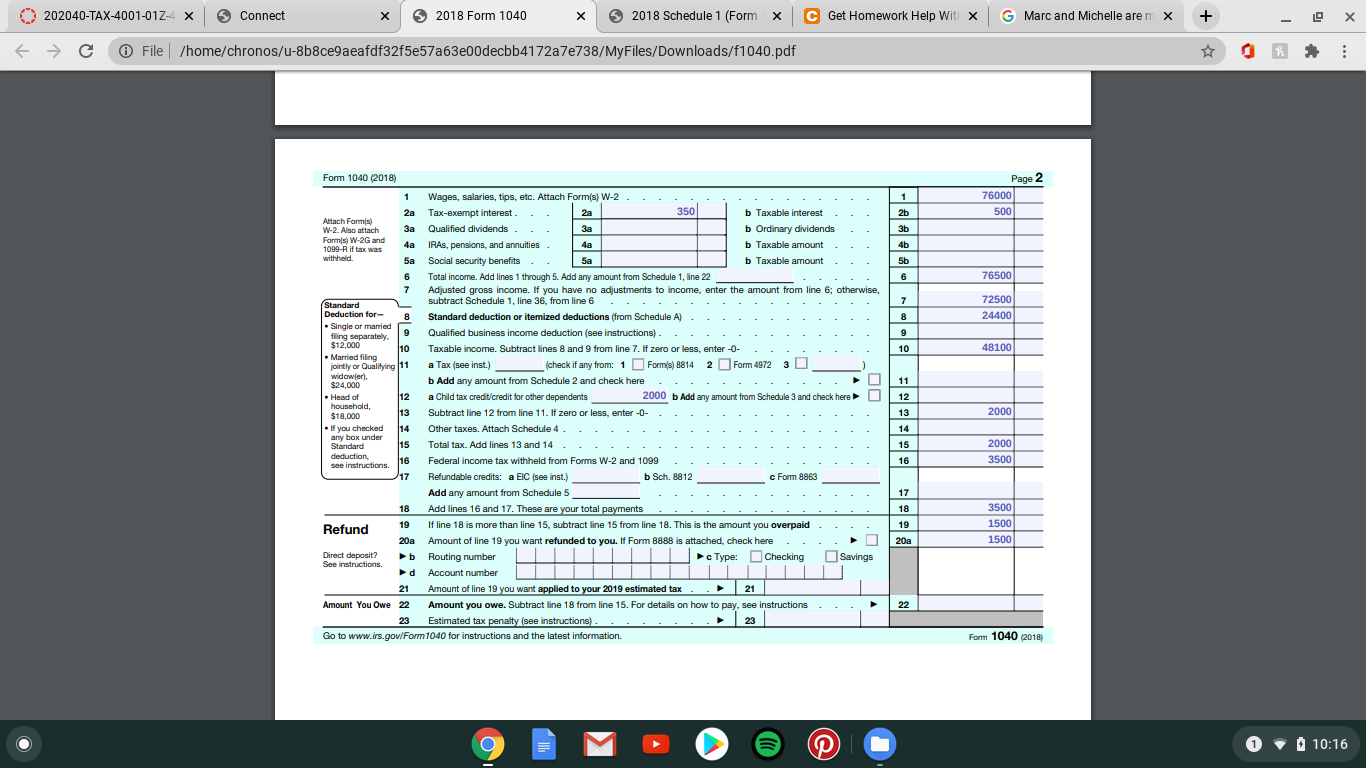1366x768 pixels.
Task: Open the Chrome three-dot menu
Action: pyautogui.click(x=1344, y=51)
